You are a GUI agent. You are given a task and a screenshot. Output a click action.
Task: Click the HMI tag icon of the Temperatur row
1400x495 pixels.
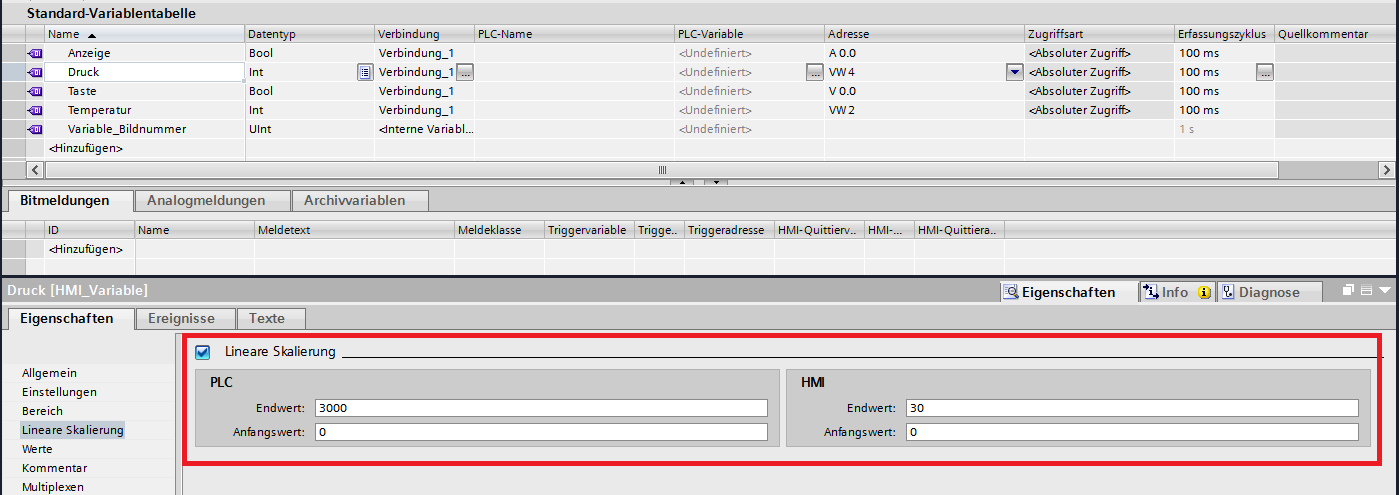pos(35,110)
